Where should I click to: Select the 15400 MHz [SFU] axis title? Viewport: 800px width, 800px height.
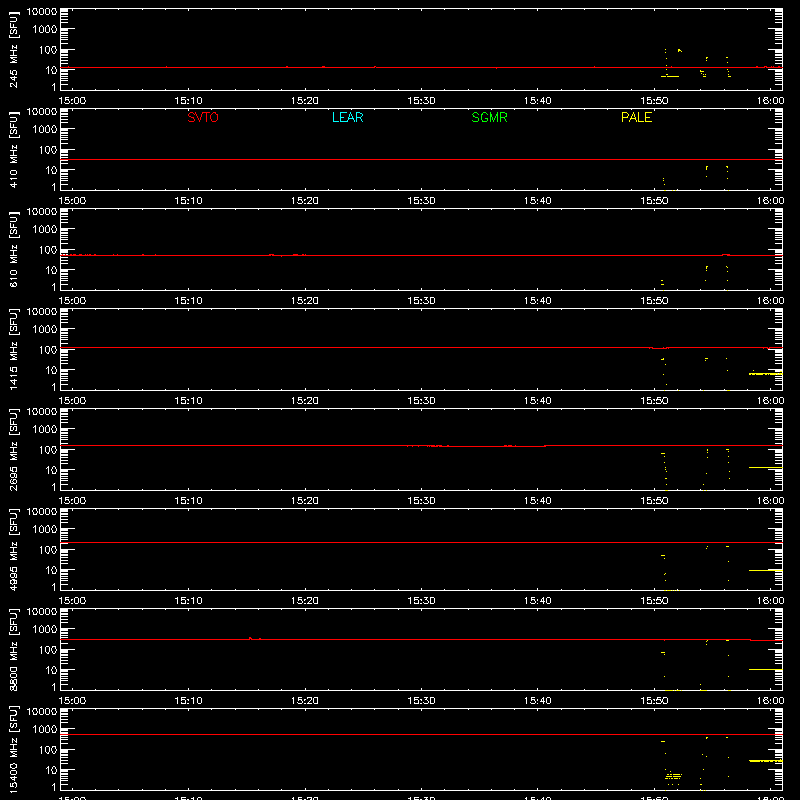click(13, 750)
